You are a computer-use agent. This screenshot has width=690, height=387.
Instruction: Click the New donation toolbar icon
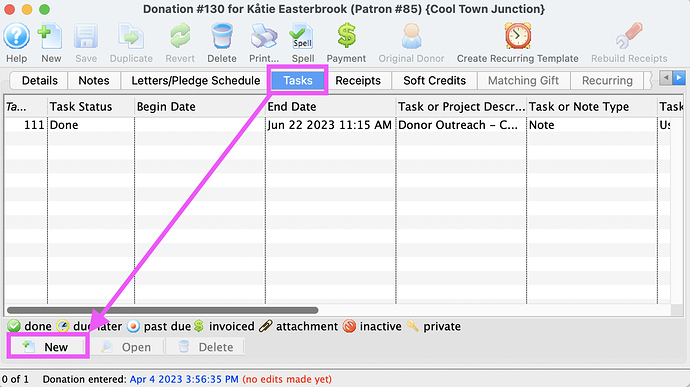coord(50,36)
